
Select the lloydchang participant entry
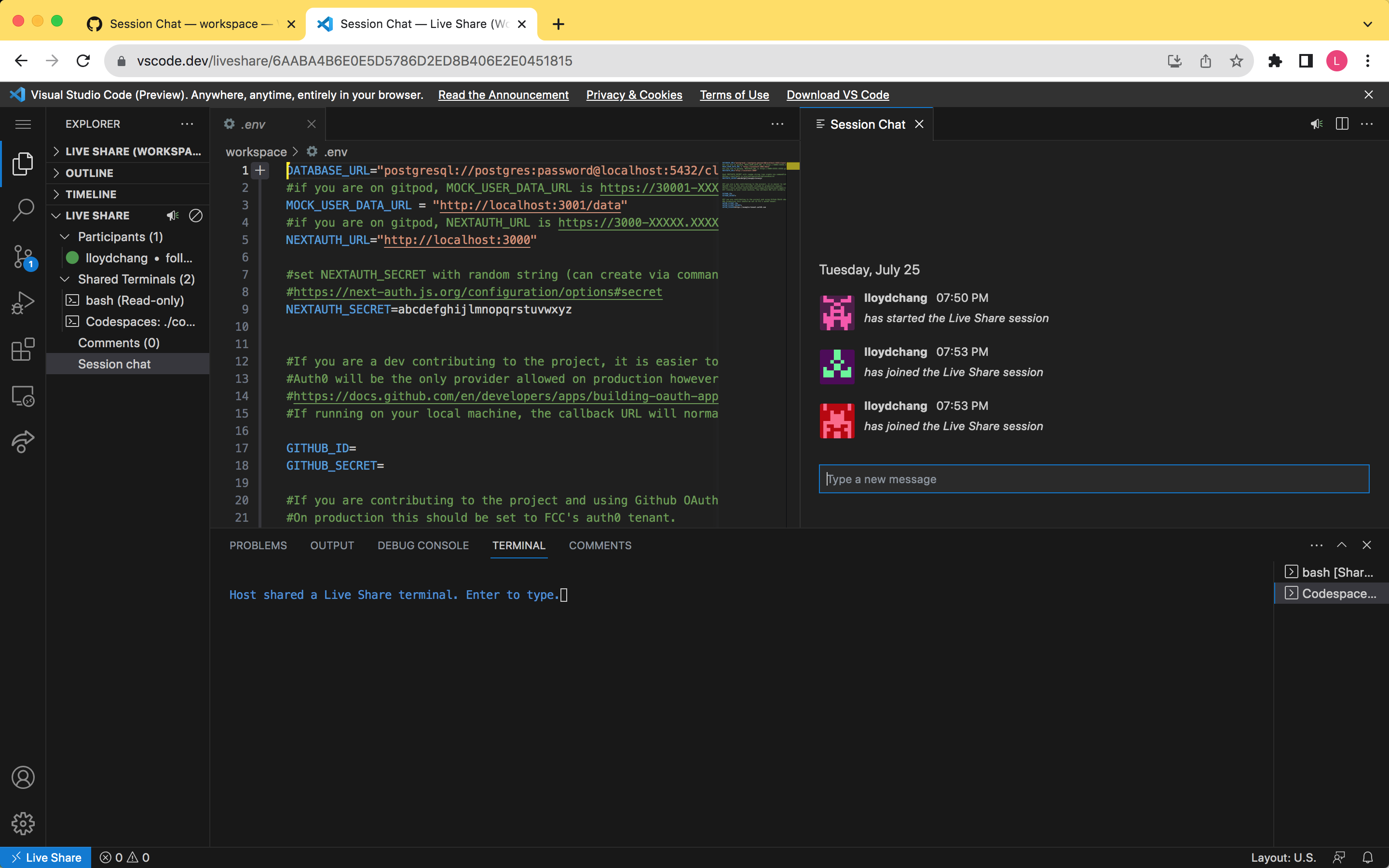tap(127, 258)
